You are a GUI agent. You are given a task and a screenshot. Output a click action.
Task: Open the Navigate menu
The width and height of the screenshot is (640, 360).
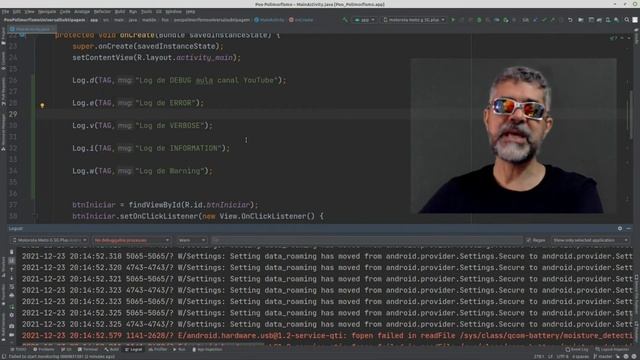47,12
